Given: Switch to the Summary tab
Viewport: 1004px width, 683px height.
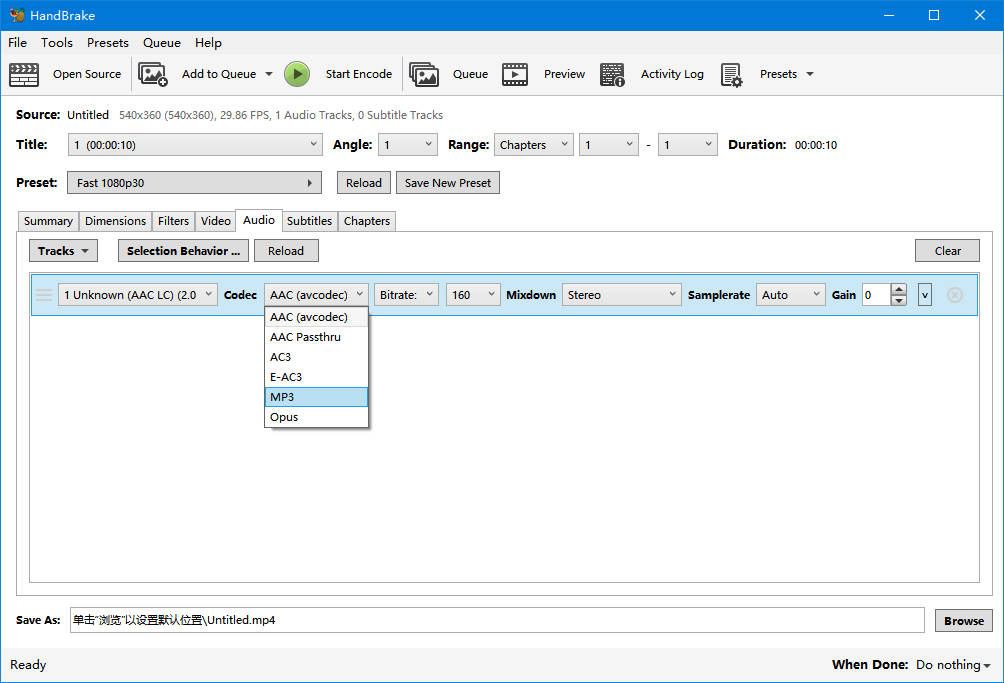Looking at the screenshot, I should 48,221.
